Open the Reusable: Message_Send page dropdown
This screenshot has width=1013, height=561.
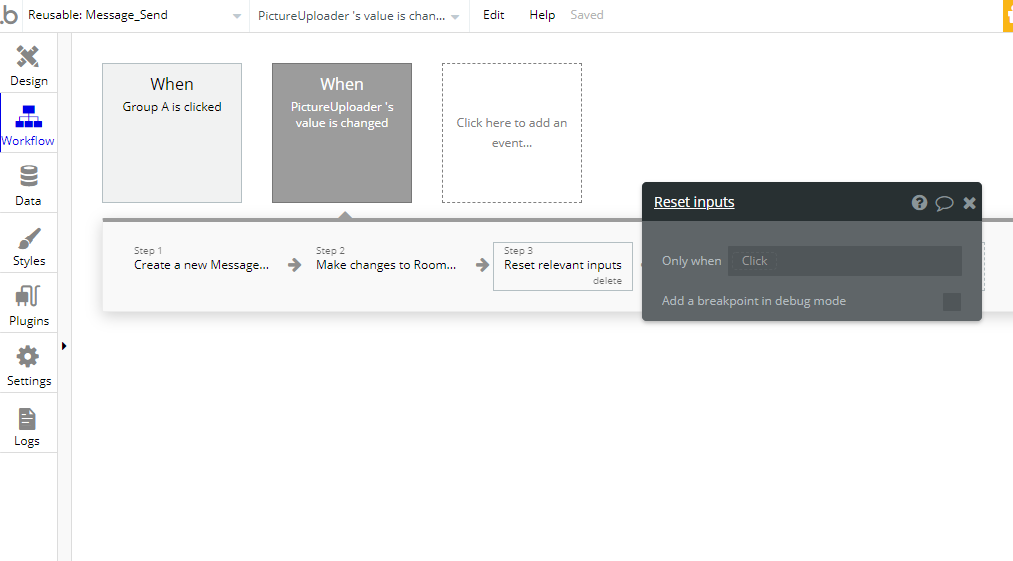click(x=134, y=16)
